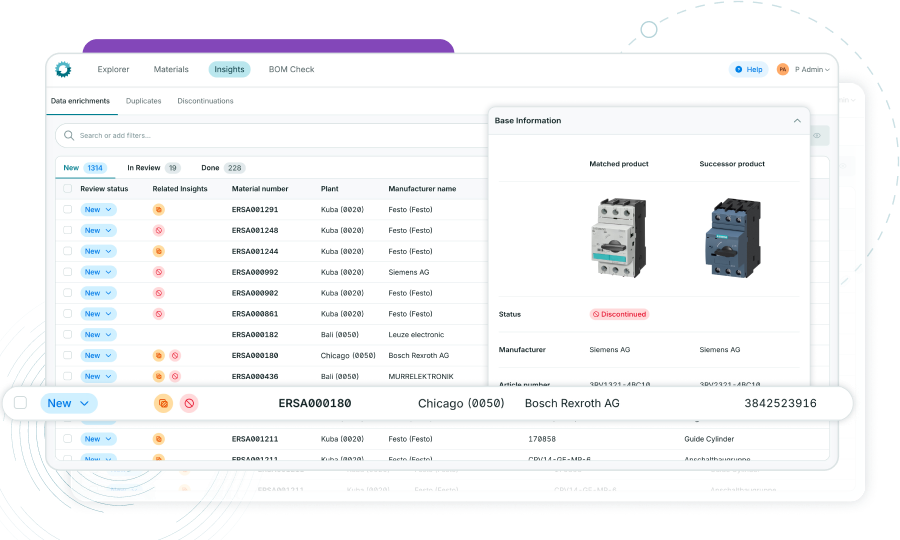Click the red discontinued icon for ERSA001248
Viewport: 900px width, 540px height.
pyautogui.click(x=159, y=230)
